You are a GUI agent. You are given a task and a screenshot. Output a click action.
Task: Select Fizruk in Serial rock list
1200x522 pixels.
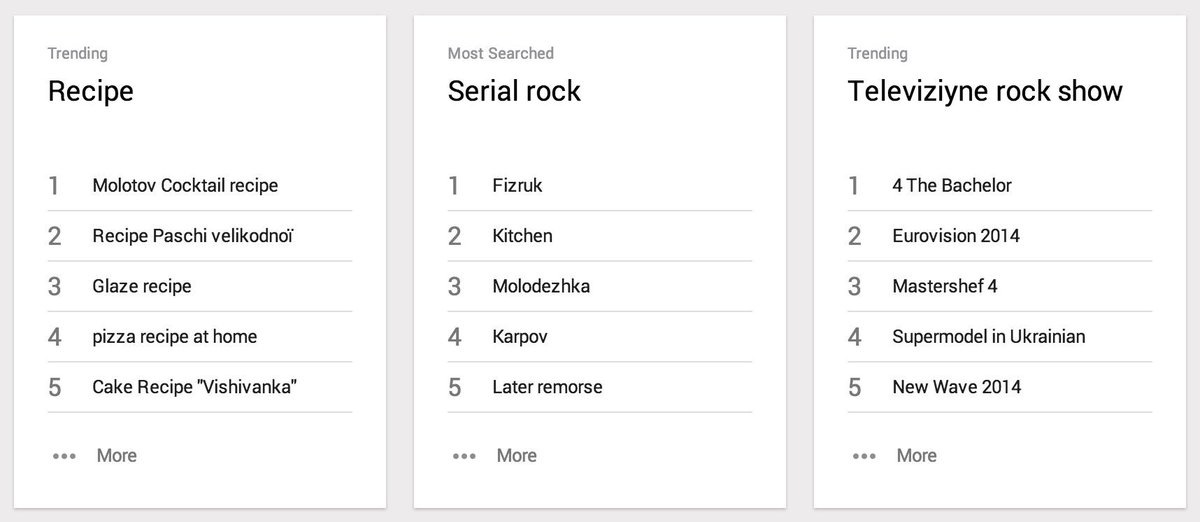(x=517, y=186)
